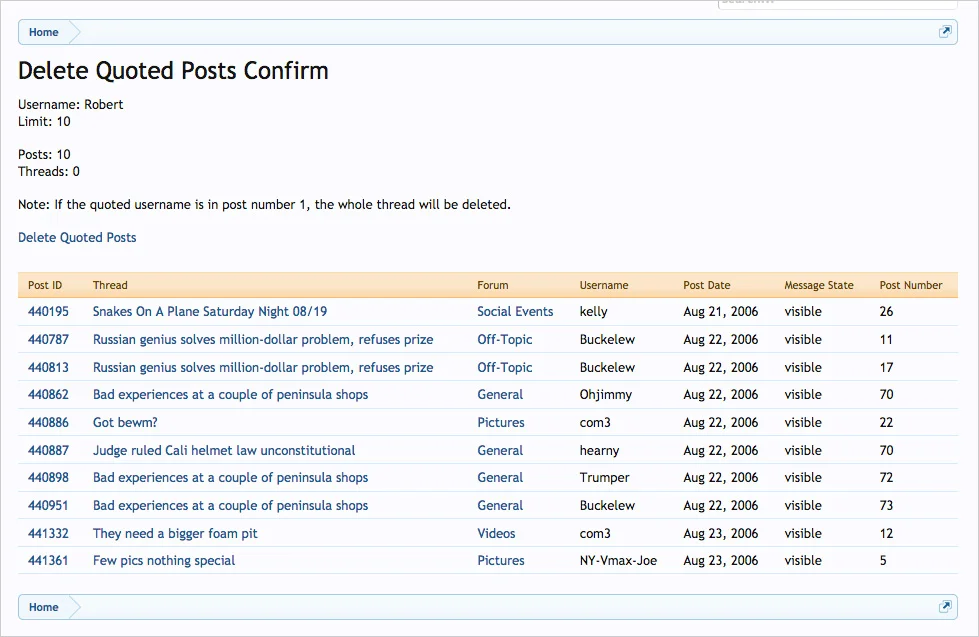Visit Off-Topic forum in the 440787 row
979x637 pixels.
tap(504, 340)
